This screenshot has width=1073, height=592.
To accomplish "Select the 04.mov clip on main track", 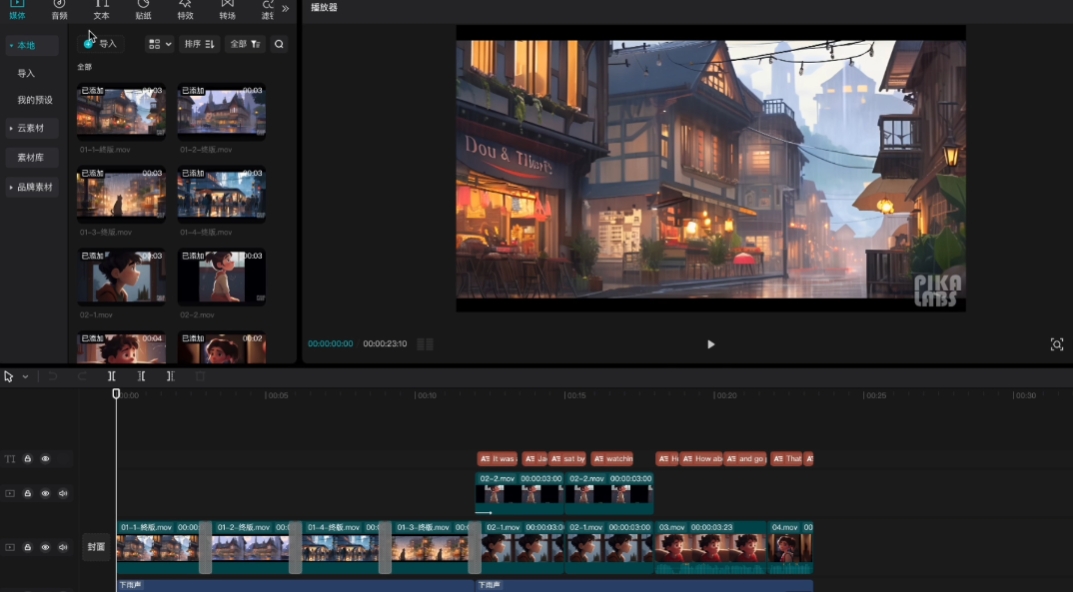I will 790,548.
